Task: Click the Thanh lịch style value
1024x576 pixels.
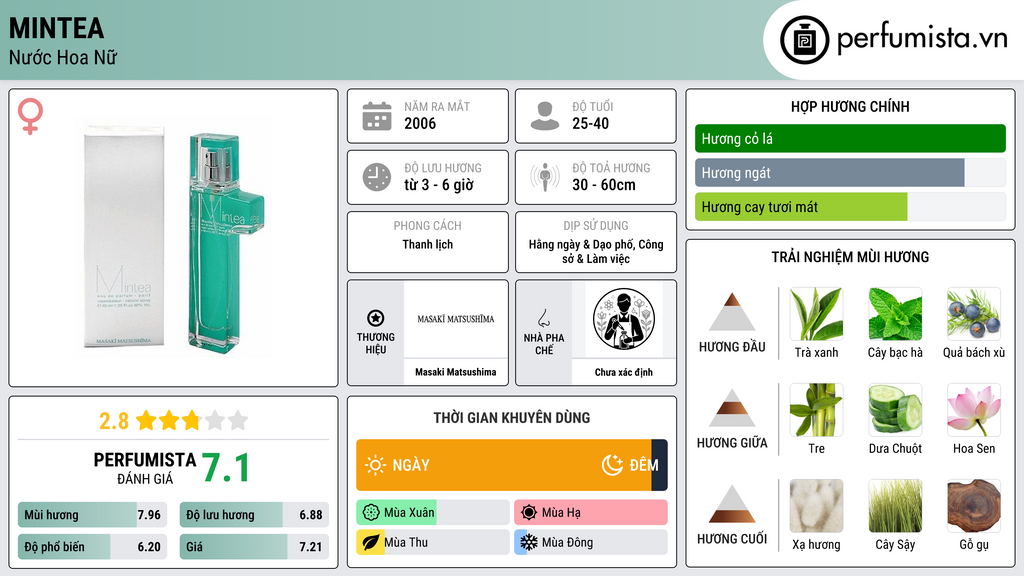Action: click(428, 244)
